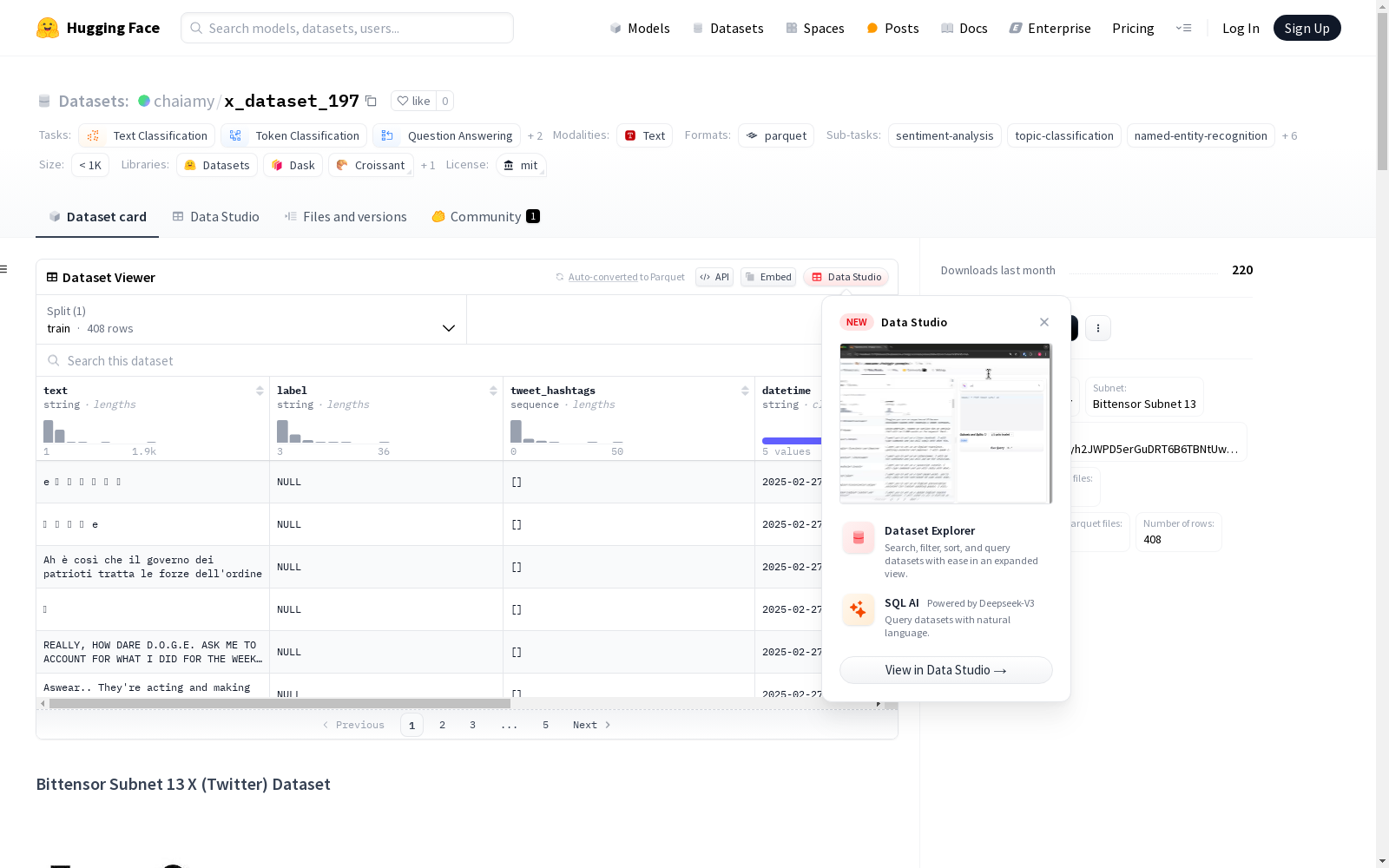This screenshot has width=1389, height=868.
Task: Switch to the Data Studio tab
Action: pos(215,216)
